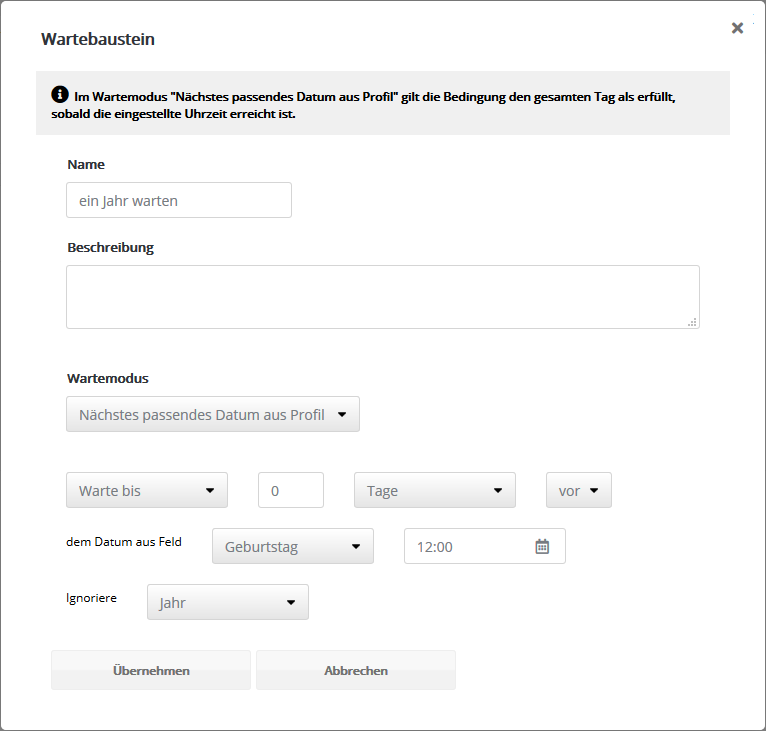Click the 'Wartebaustein' dialog title
The image size is (766, 731).
pos(97,40)
